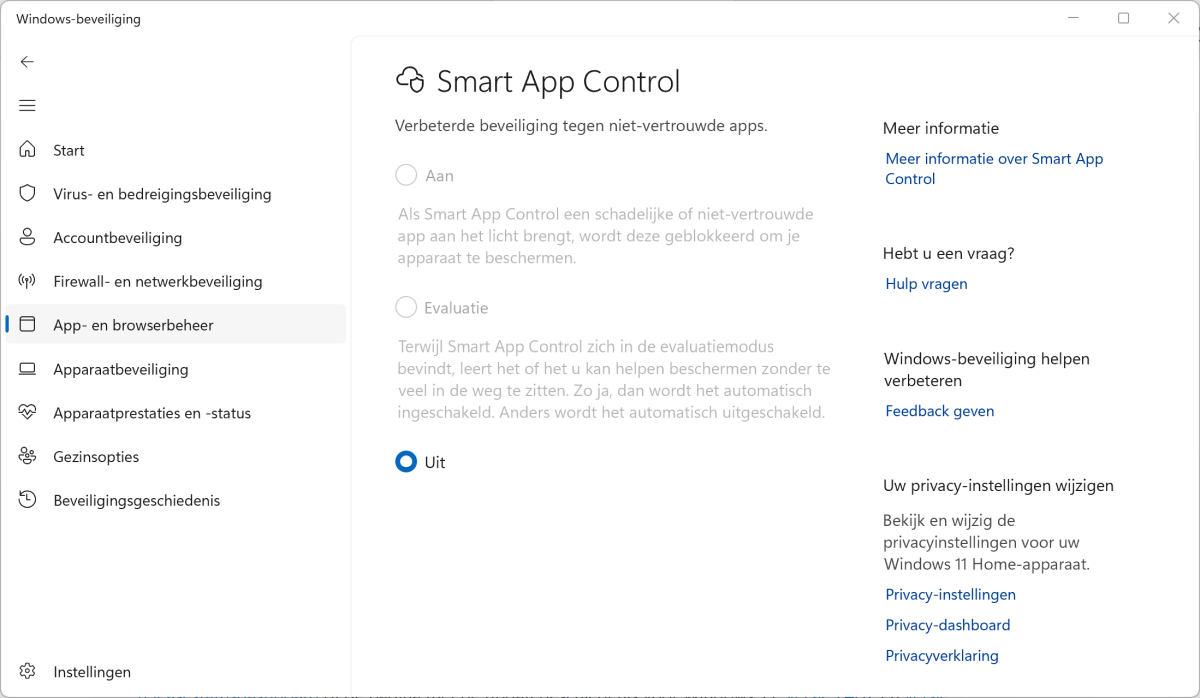
Task: Open Beveiligingsgeschiedenis in the sidebar
Action: [x=136, y=500]
